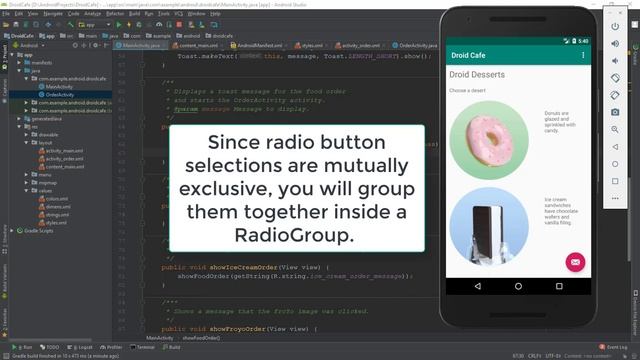This screenshot has height=360, width=640.
Task: Rotate emulator right icon
Action: click(x=615, y=95)
